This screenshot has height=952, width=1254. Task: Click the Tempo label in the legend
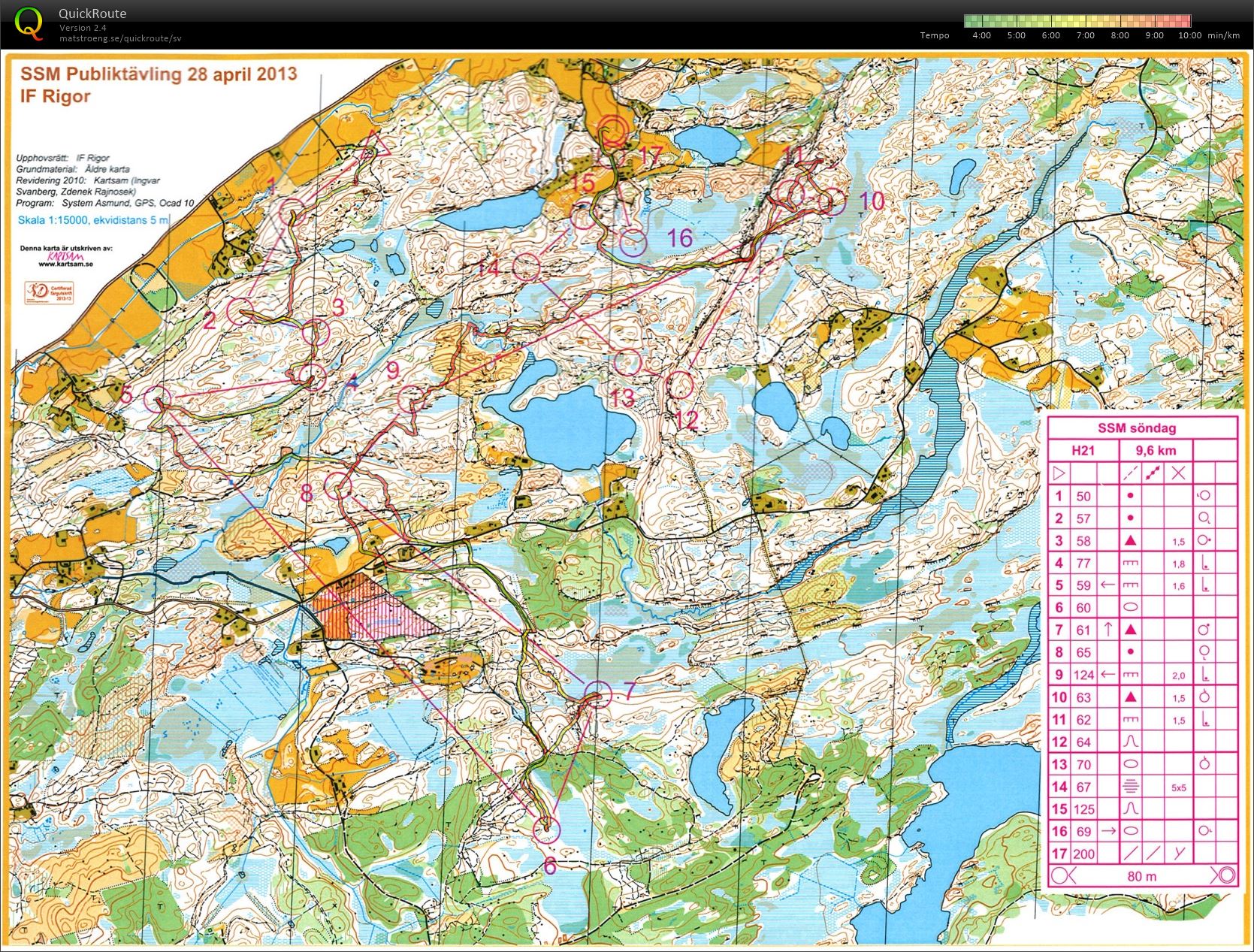(935, 35)
